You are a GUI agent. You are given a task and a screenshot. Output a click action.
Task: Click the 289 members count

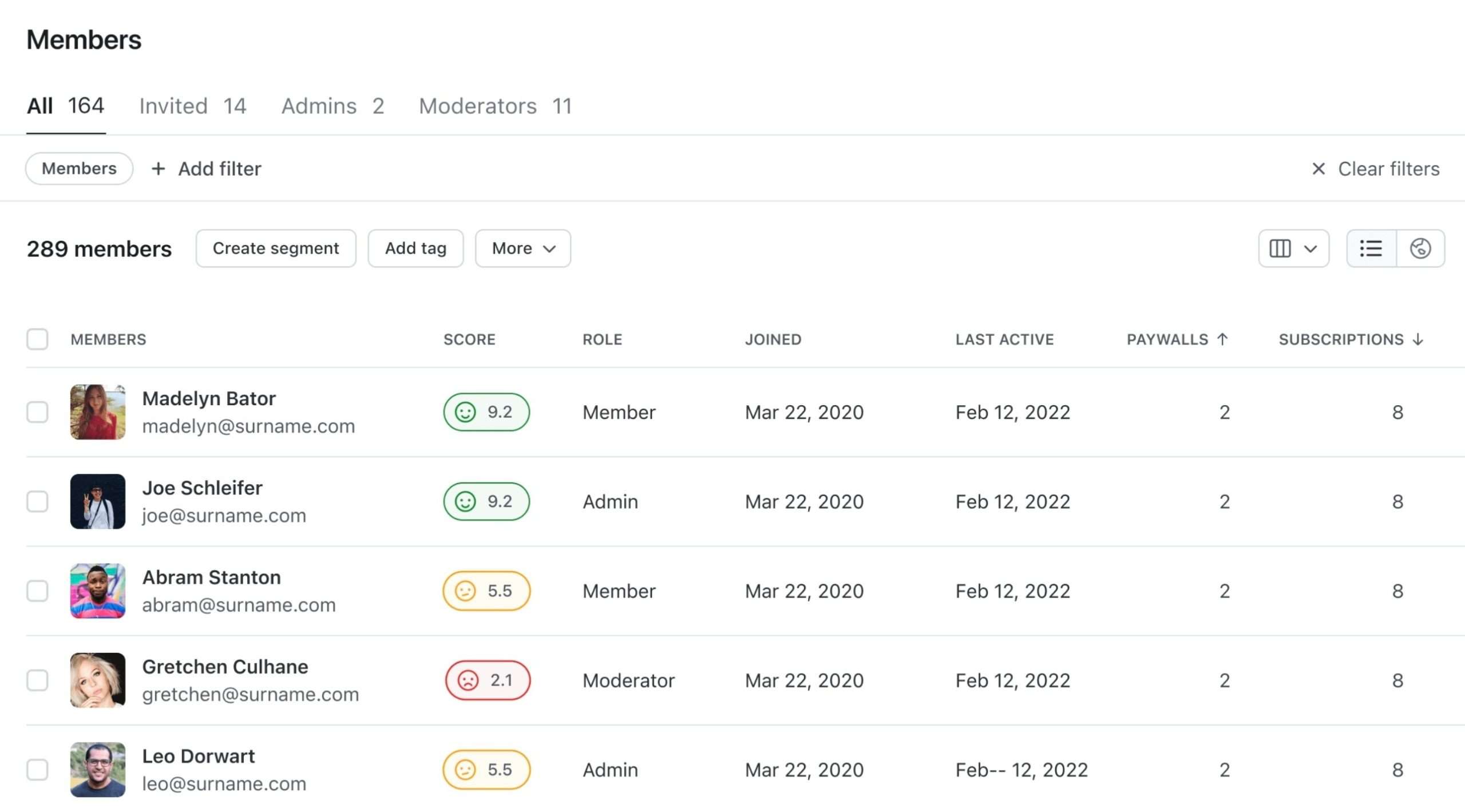[99, 249]
